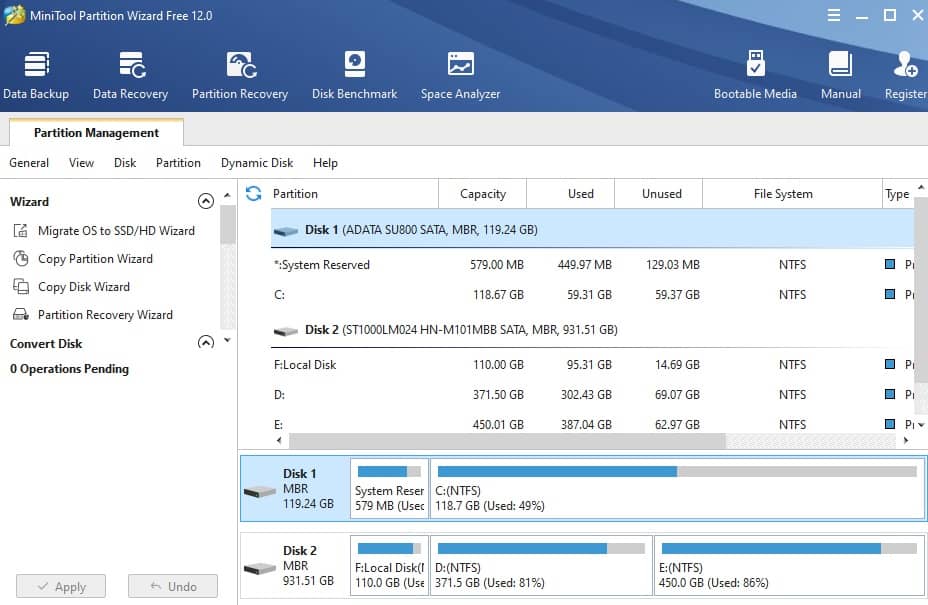Select System Reserved block in disk map

pos(389,488)
